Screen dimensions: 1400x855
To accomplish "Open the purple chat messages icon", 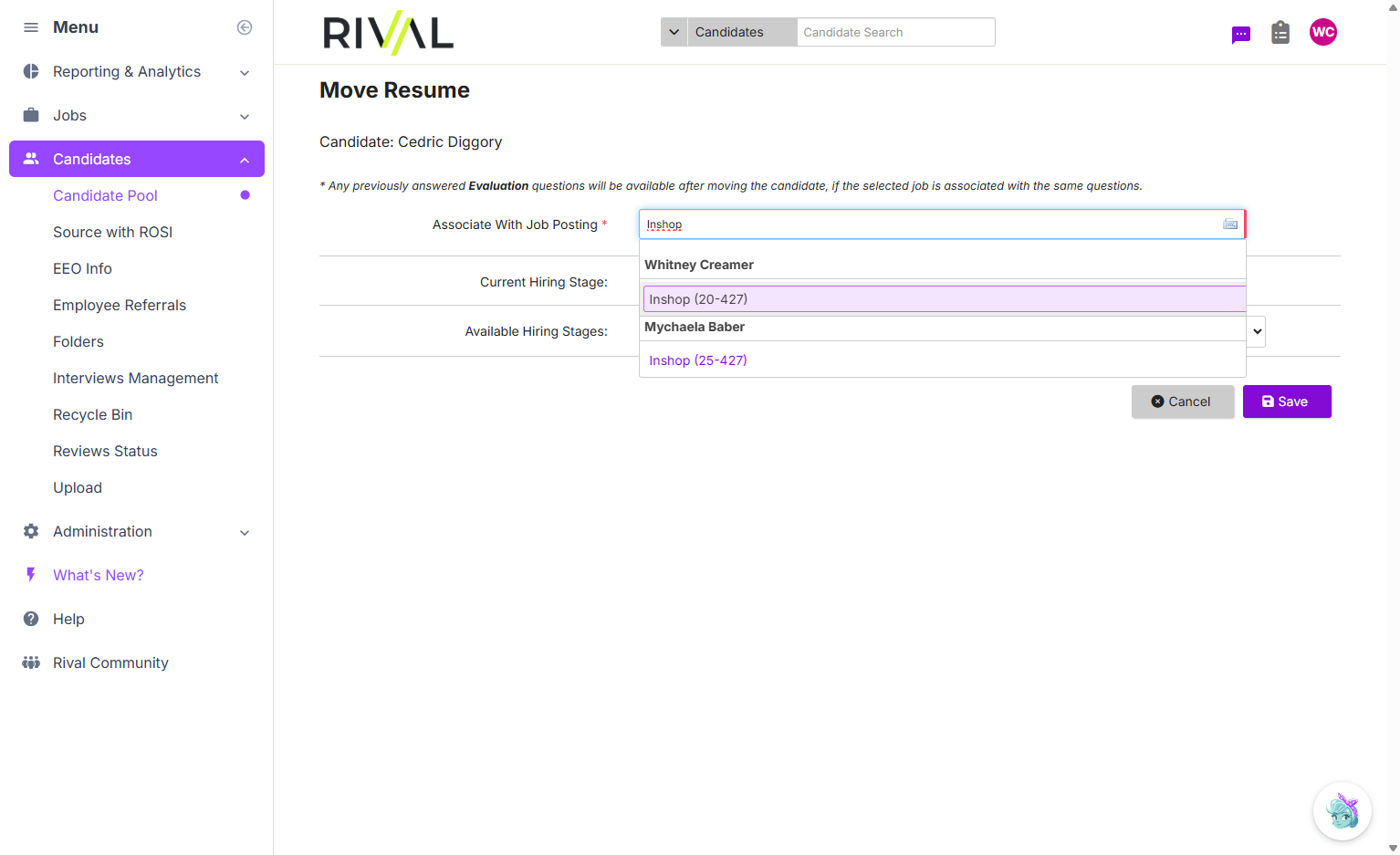I will [1241, 35].
